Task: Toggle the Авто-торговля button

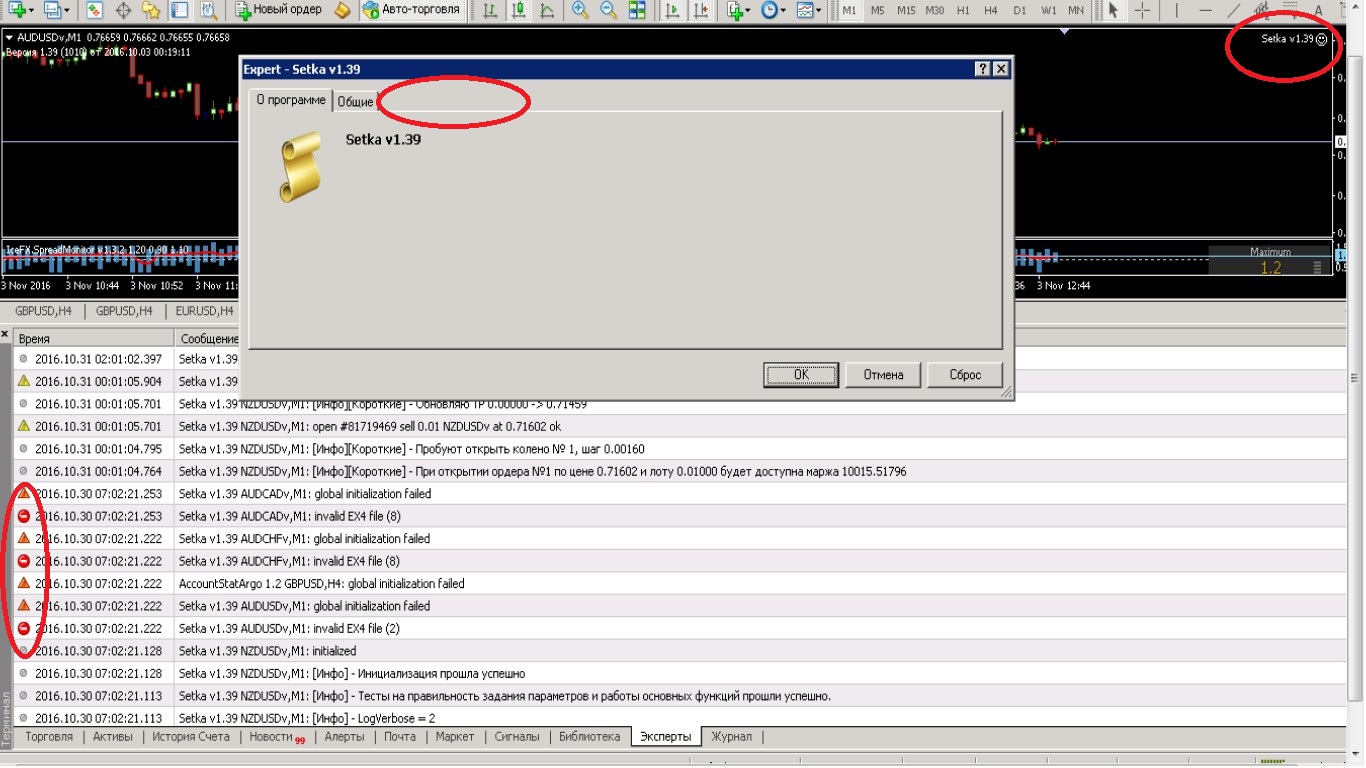Action: point(413,10)
